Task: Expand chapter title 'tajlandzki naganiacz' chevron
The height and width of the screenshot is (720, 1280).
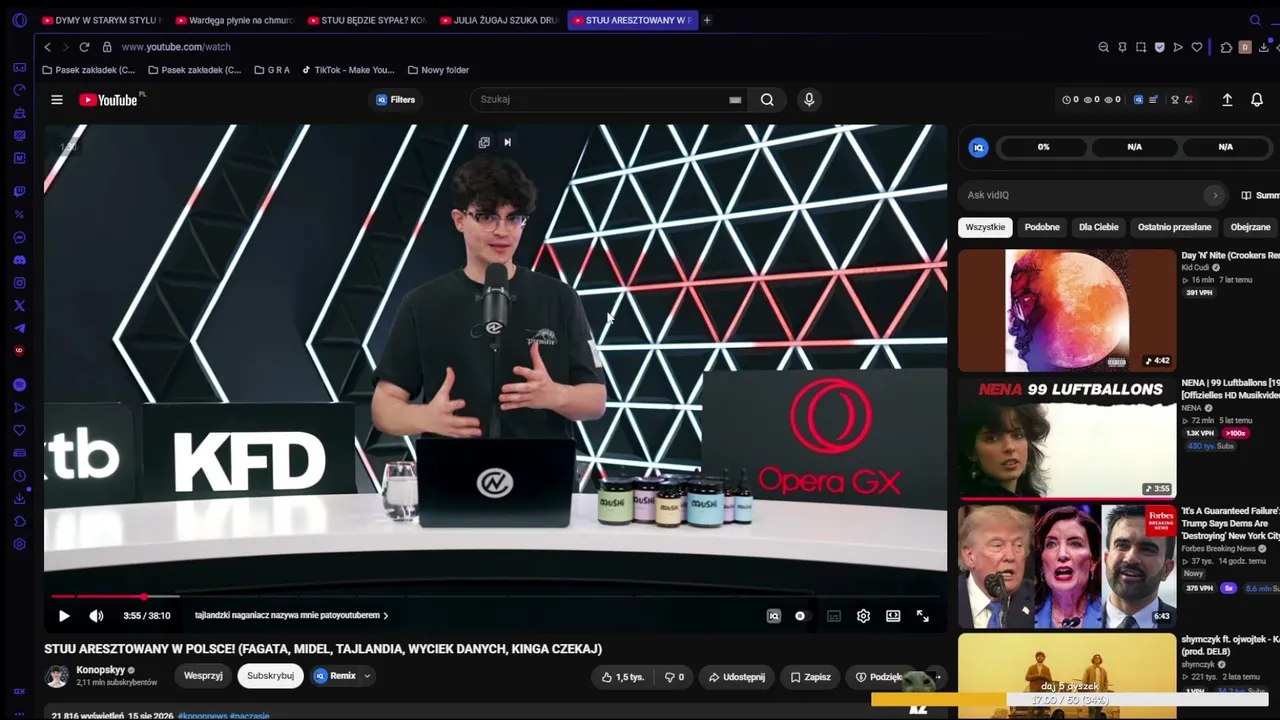Action: [x=386, y=616]
